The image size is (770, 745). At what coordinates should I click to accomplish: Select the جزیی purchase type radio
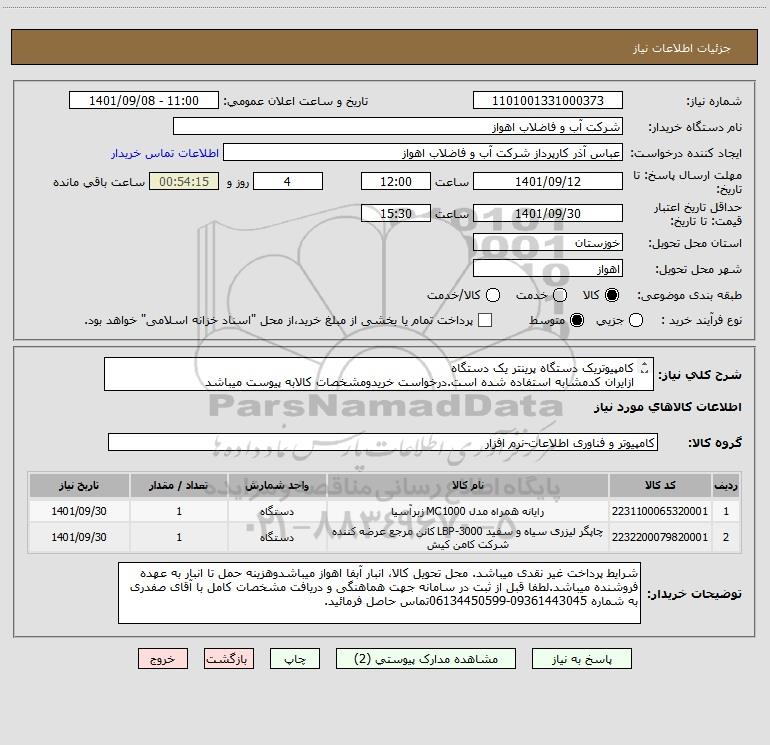(635, 320)
